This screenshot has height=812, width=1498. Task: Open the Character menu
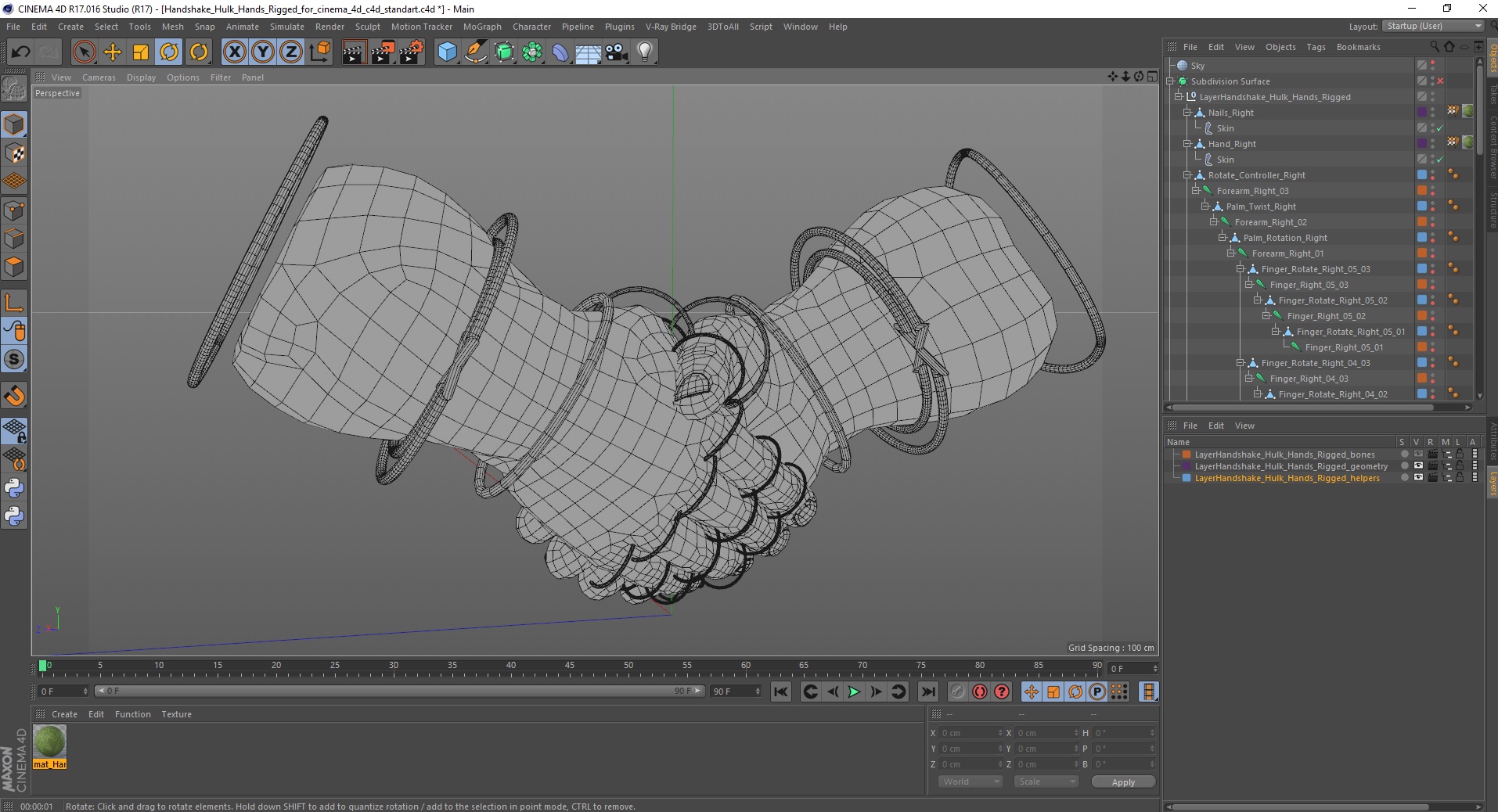pyautogui.click(x=531, y=27)
